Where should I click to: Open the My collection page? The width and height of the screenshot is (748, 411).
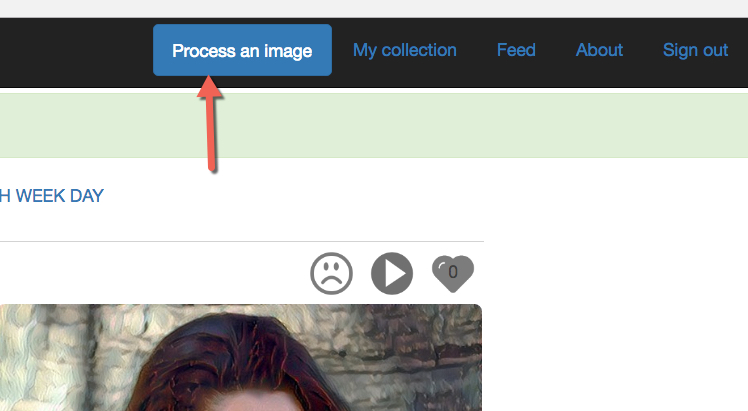pos(404,50)
